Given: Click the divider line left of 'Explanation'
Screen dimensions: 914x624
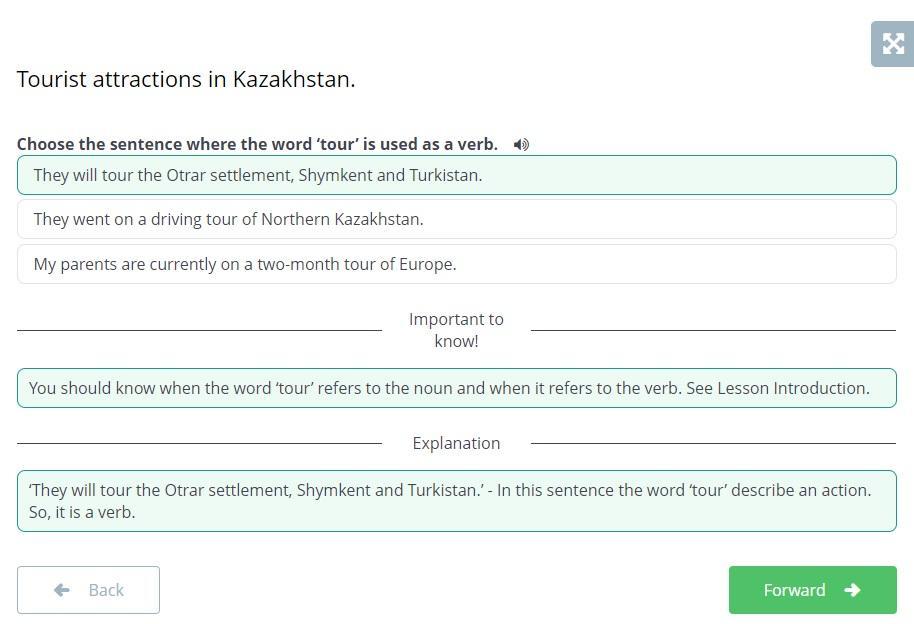Looking at the screenshot, I should point(199,443).
